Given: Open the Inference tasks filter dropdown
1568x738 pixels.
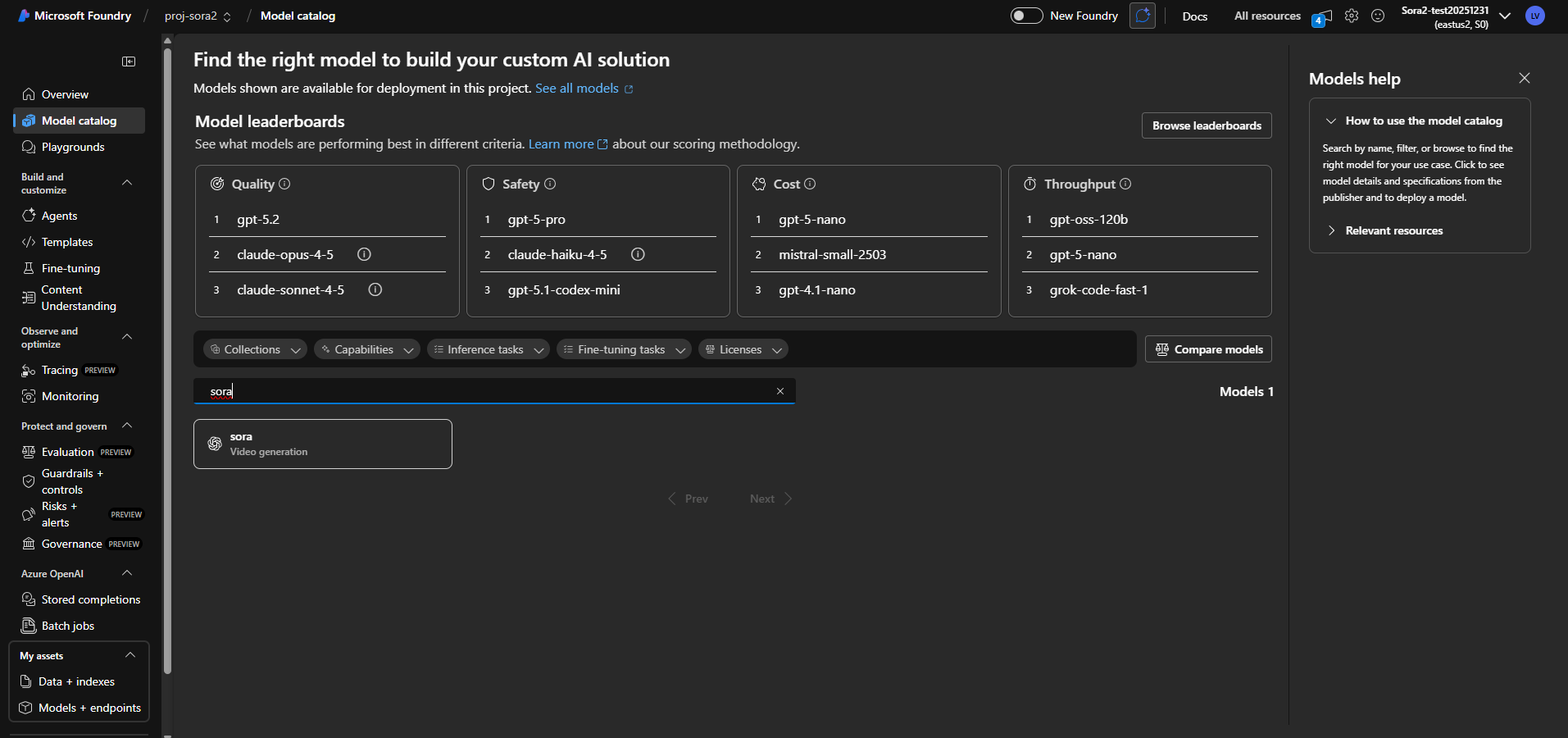Looking at the screenshot, I should [x=489, y=349].
